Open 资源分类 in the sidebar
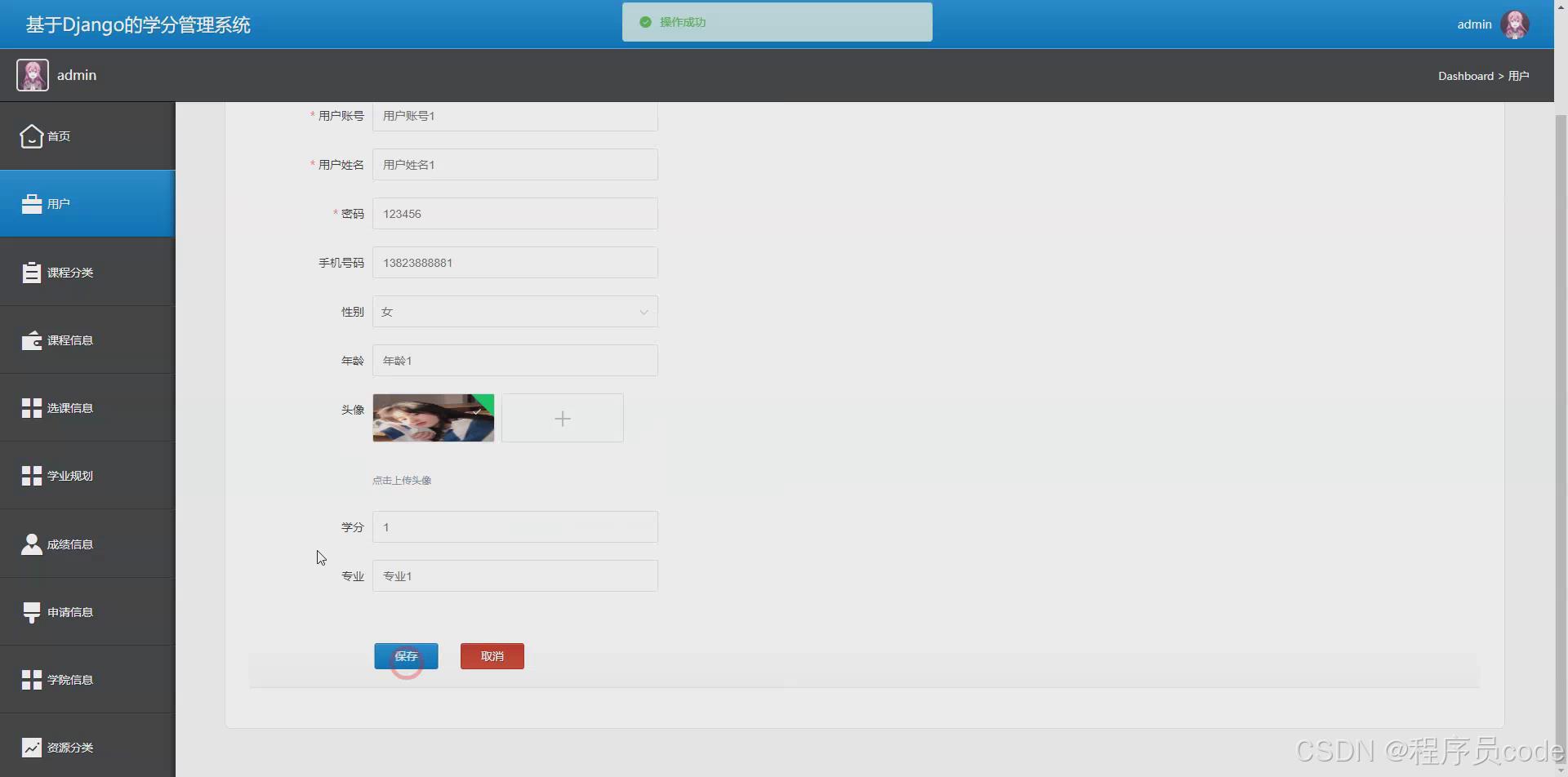The width and height of the screenshot is (1568, 777). pos(87,748)
